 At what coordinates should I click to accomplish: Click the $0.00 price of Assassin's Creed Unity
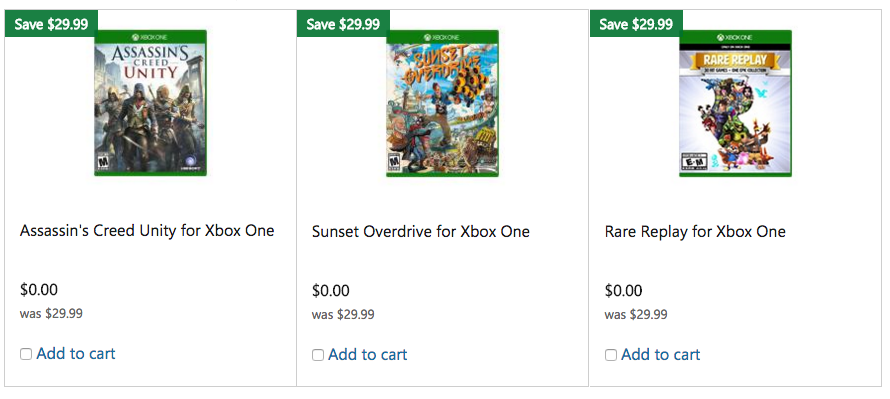(x=39, y=290)
